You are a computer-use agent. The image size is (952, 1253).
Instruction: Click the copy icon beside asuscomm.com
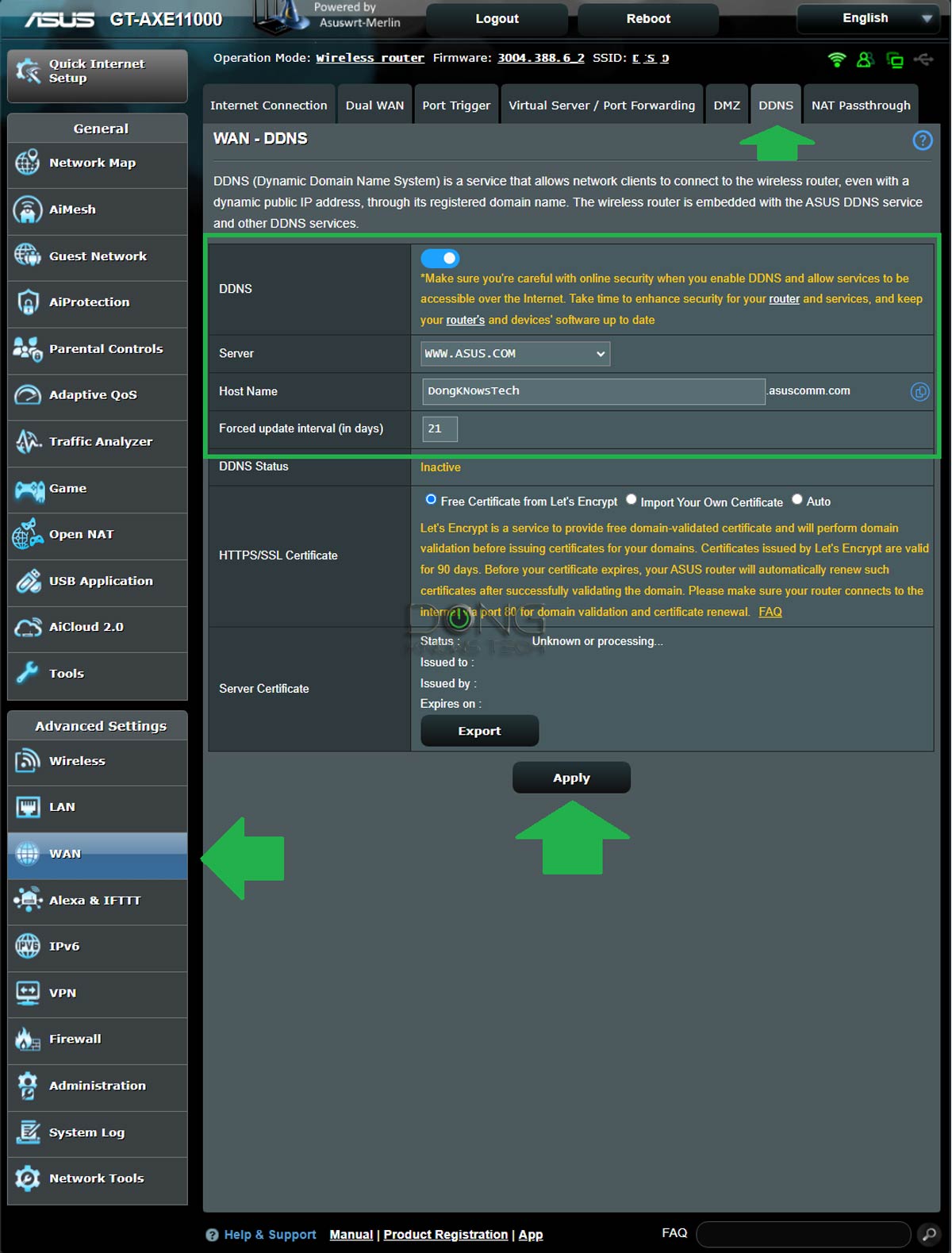click(919, 392)
